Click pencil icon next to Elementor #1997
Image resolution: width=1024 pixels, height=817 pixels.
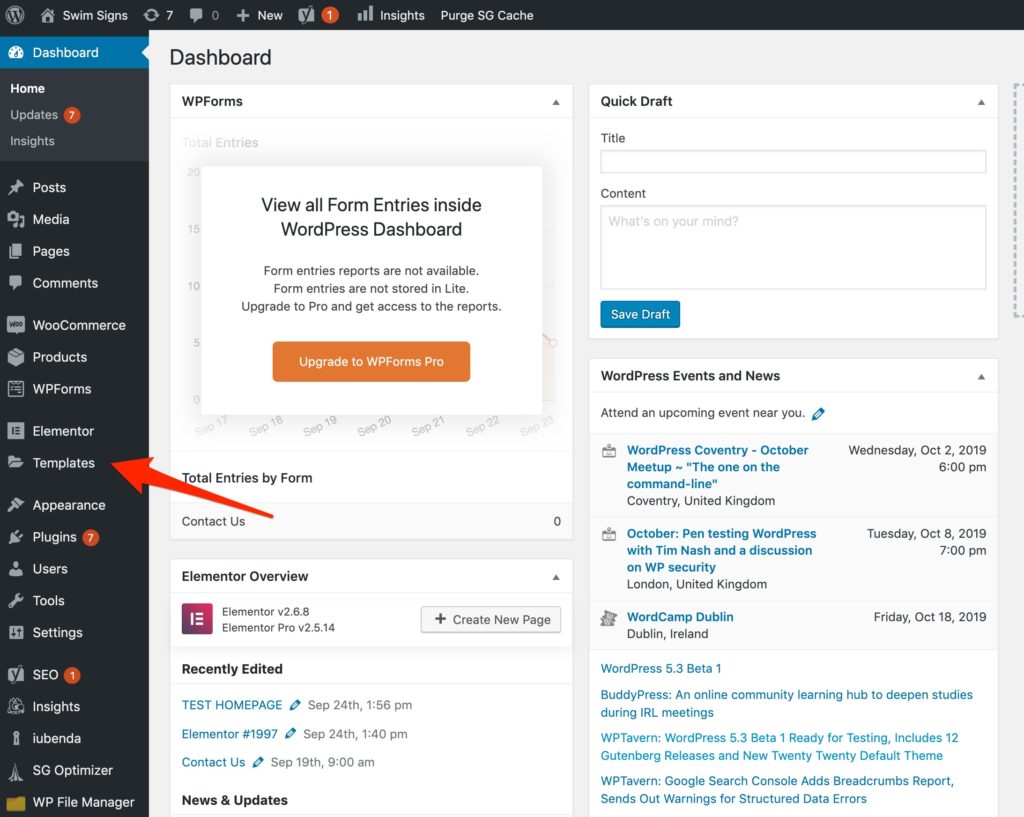pos(290,734)
